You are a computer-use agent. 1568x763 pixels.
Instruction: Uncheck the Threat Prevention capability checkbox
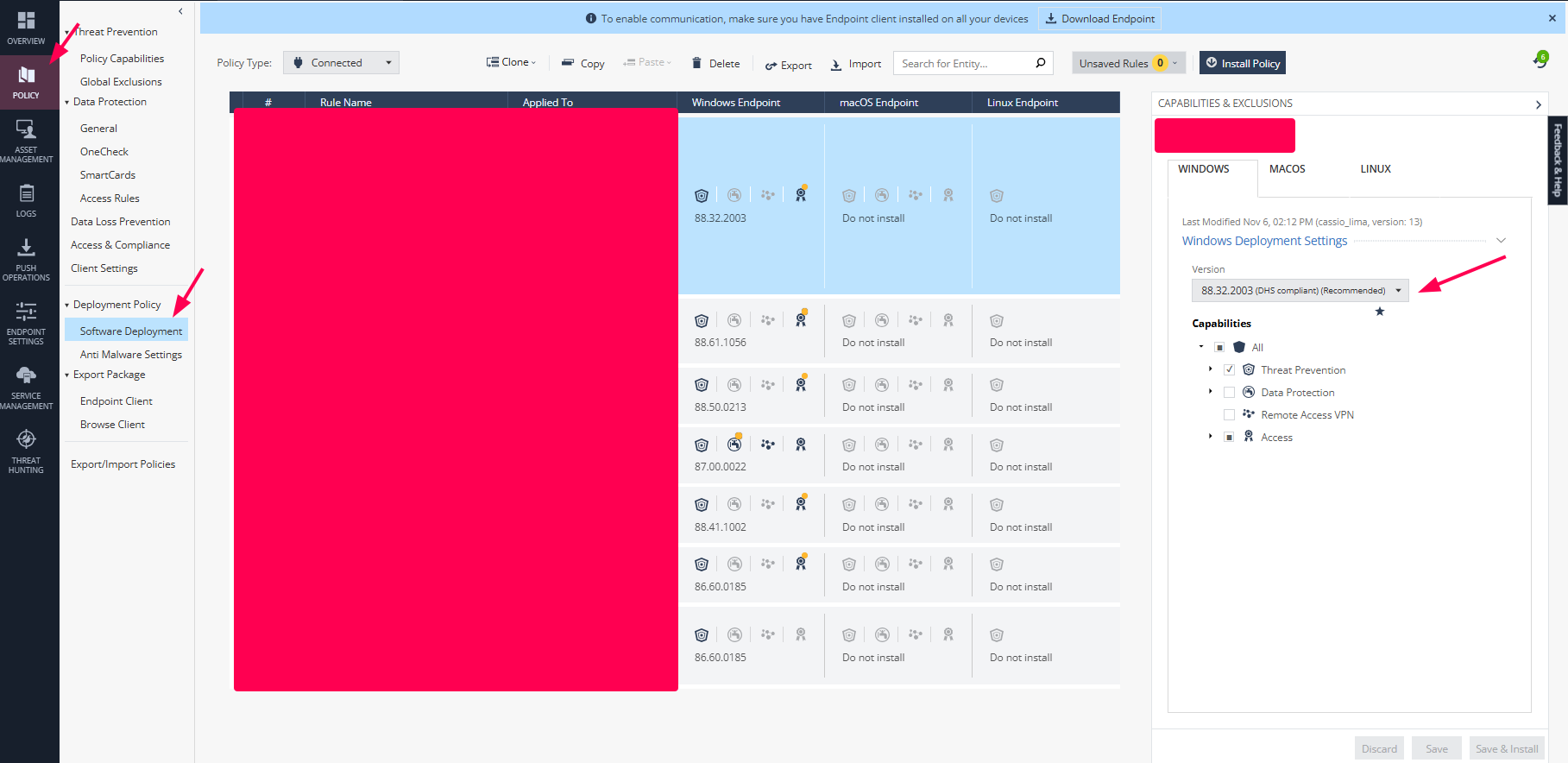pyautogui.click(x=1230, y=369)
